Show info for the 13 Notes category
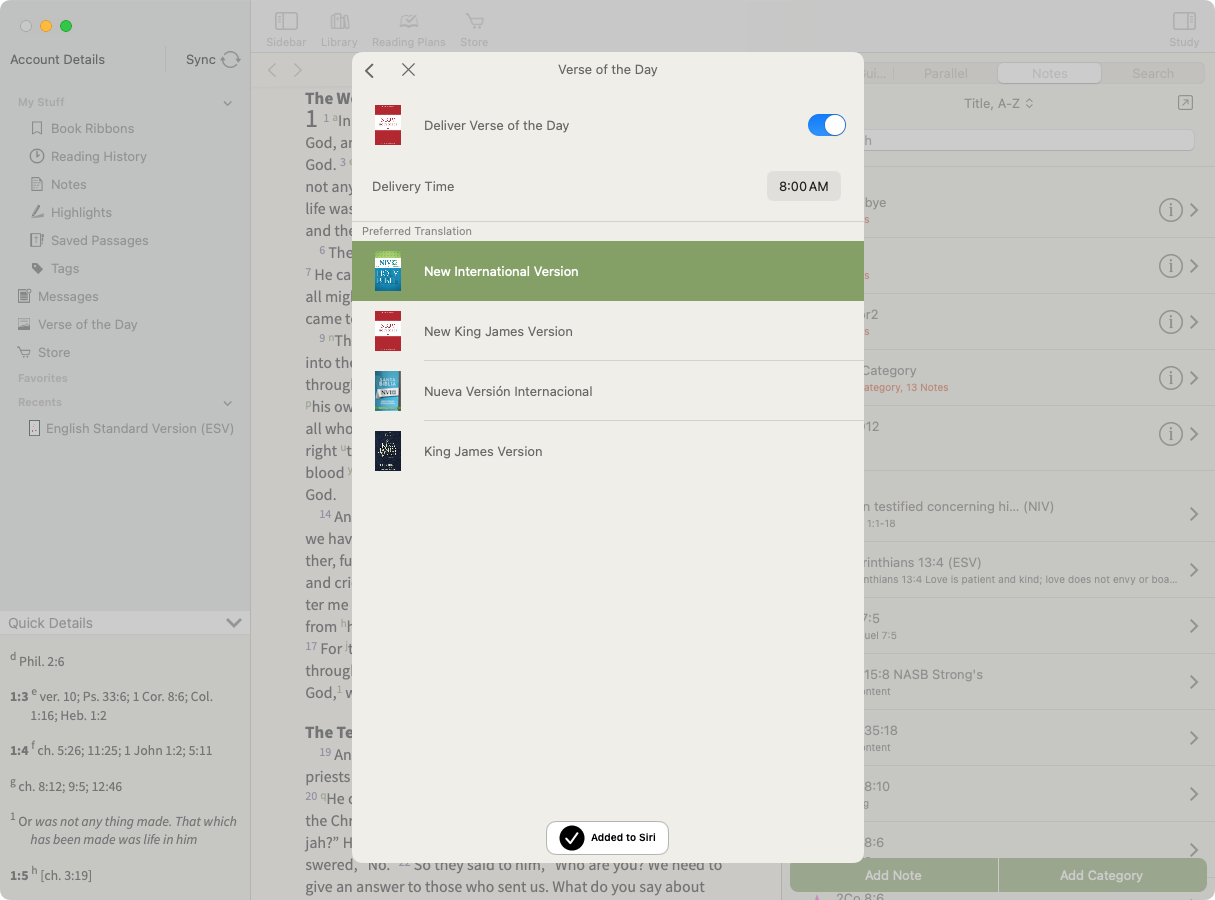 pos(1171,378)
